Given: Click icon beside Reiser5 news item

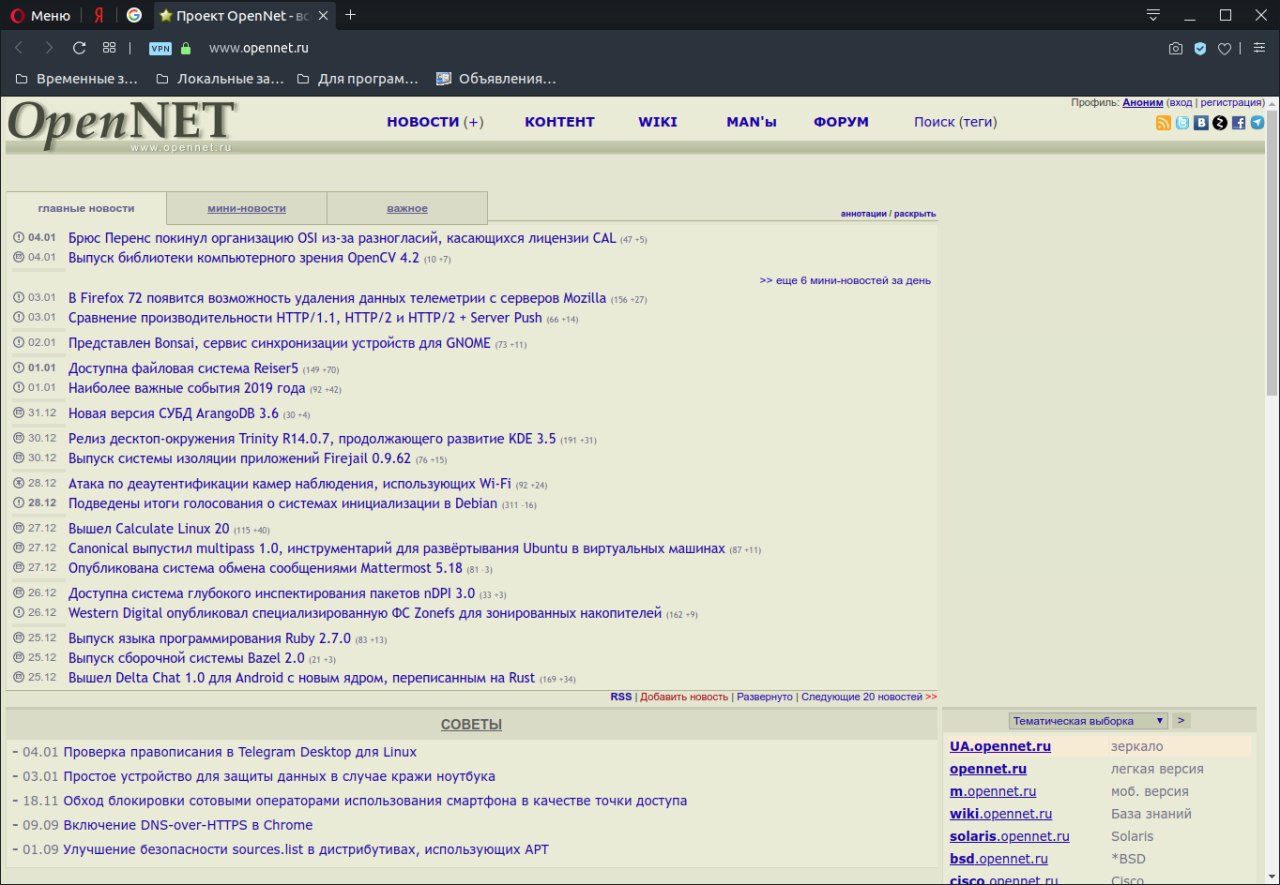Looking at the screenshot, I should (19, 368).
